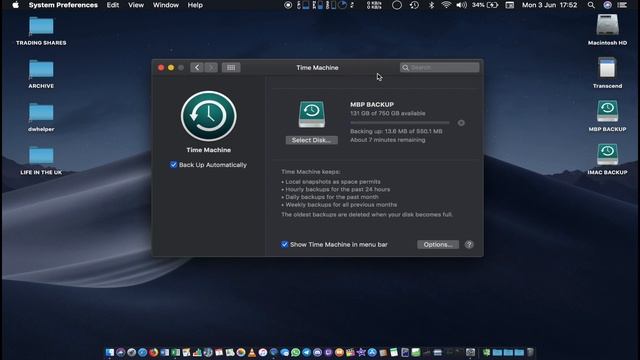Image resolution: width=640 pixels, height=360 pixels.
Task: Open the App Store from the Dock
Action: tap(372, 352)
